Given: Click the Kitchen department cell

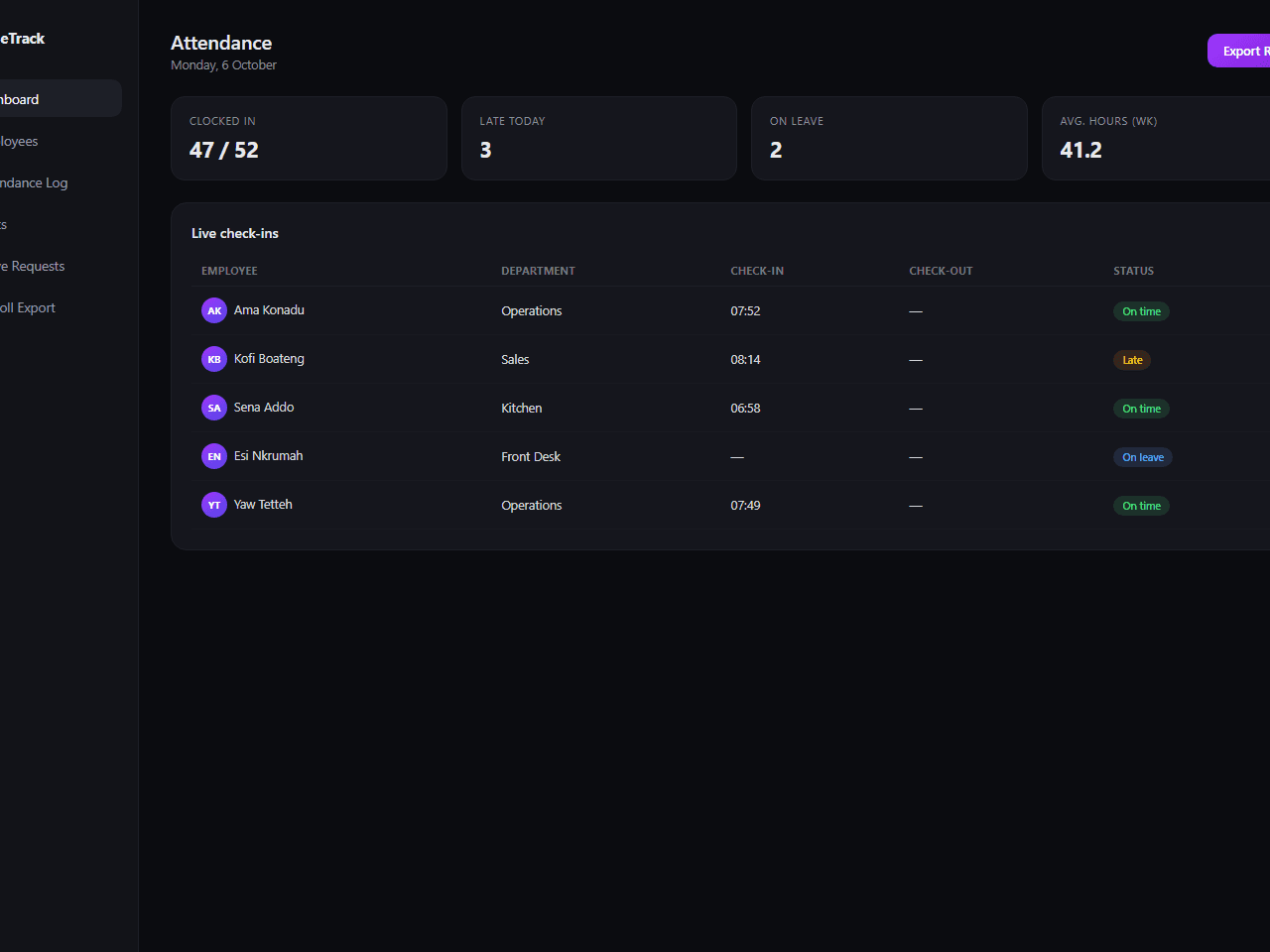Looking at the screenshot, I should pos(521,409).
